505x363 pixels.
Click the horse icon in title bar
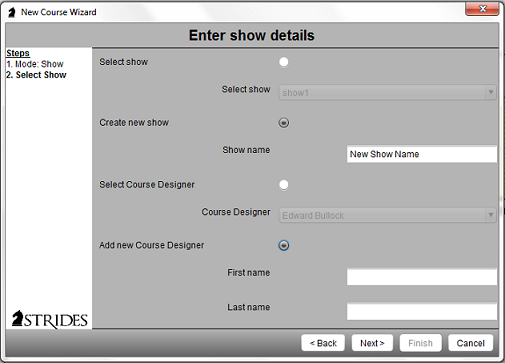[12, 12]
